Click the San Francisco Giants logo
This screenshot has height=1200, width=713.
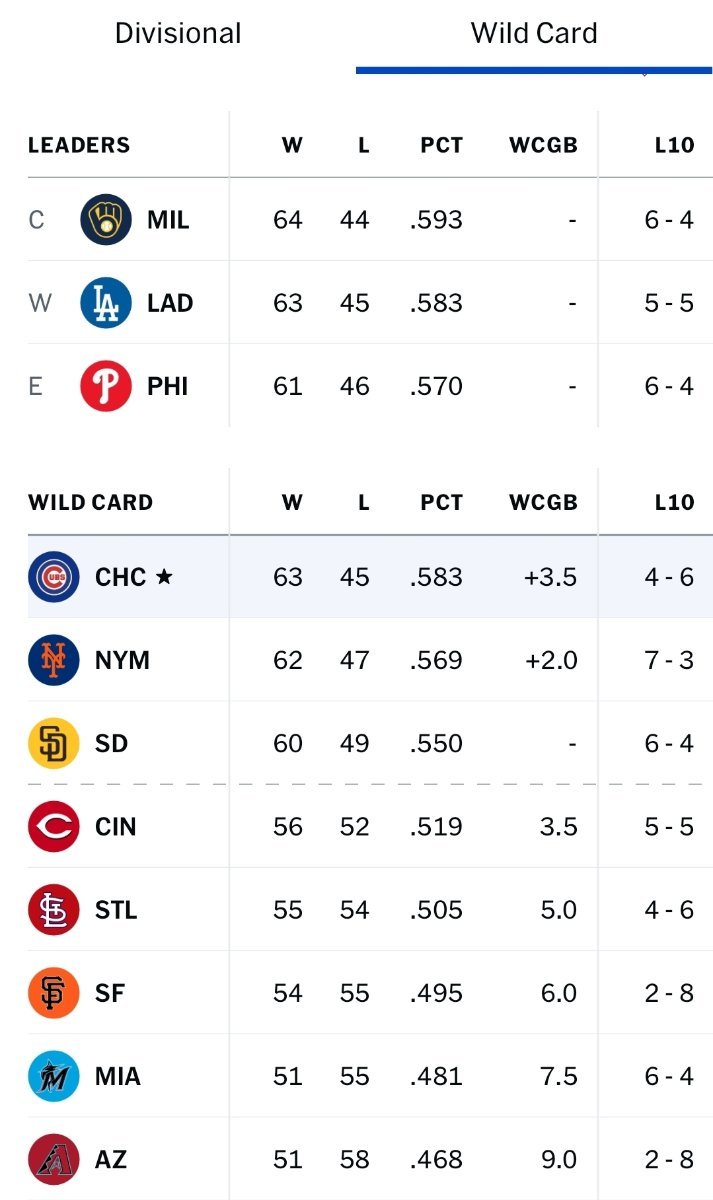point(54,993)
